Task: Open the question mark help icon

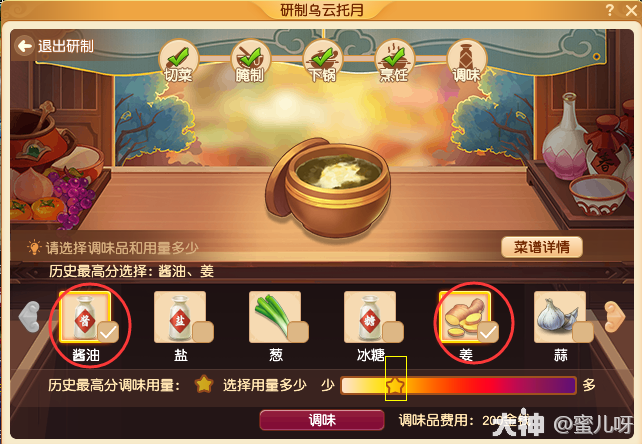Action: coord(610,10)
